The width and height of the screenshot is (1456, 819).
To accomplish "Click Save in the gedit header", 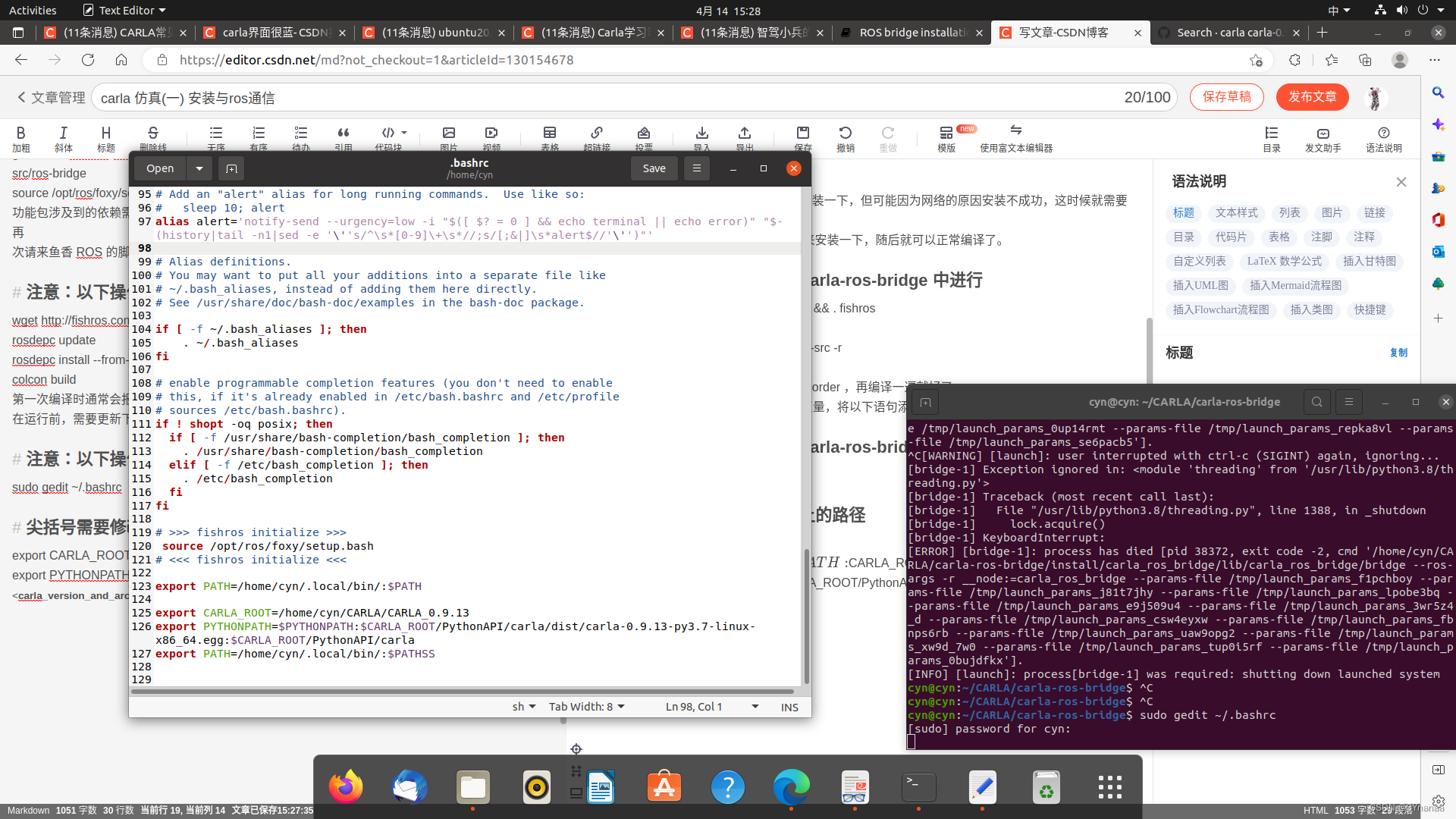I will tap(654, 168).
